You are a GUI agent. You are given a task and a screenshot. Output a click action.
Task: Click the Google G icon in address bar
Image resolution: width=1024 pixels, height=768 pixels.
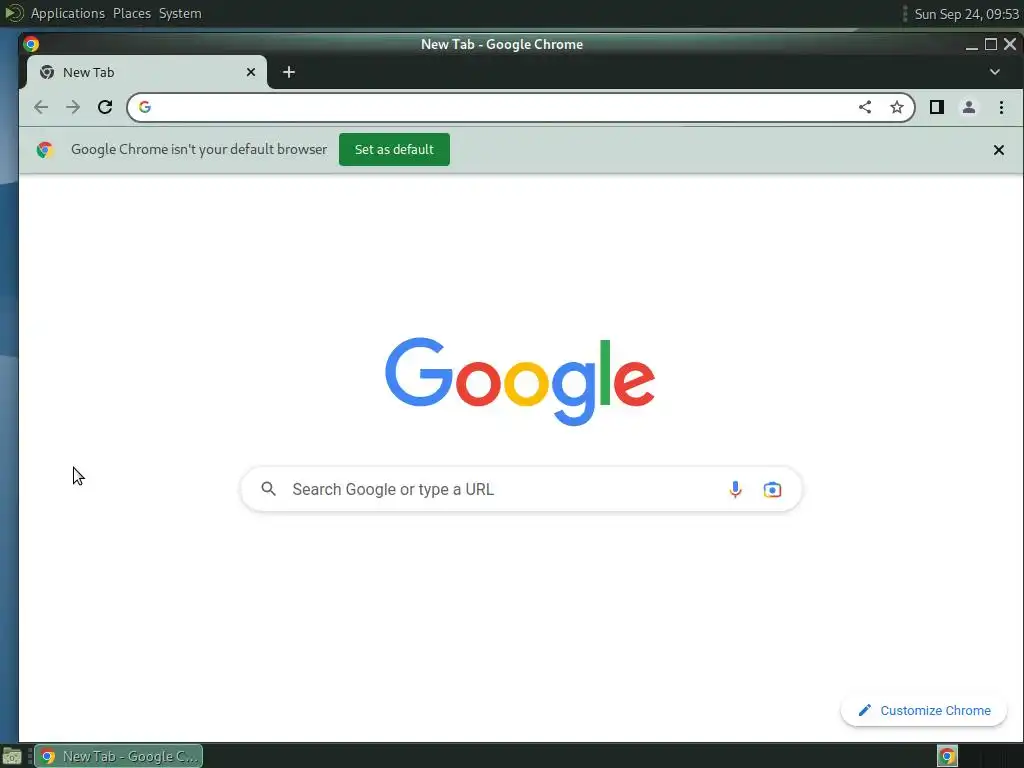[x=145, y=107]
